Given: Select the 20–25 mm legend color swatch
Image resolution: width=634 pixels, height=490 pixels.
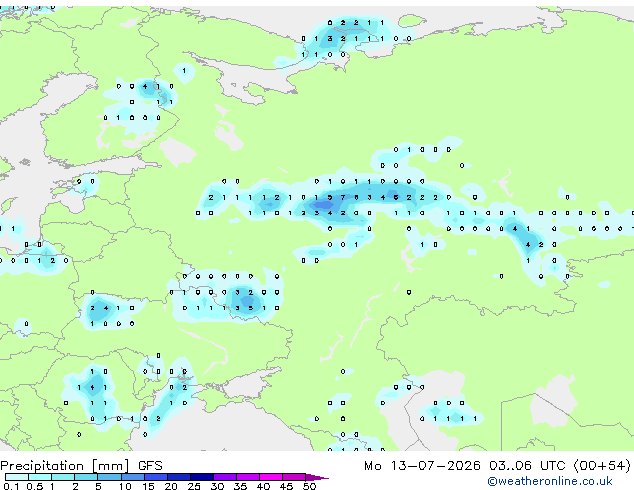Looking at the screenshot, I should pos(179,477).
